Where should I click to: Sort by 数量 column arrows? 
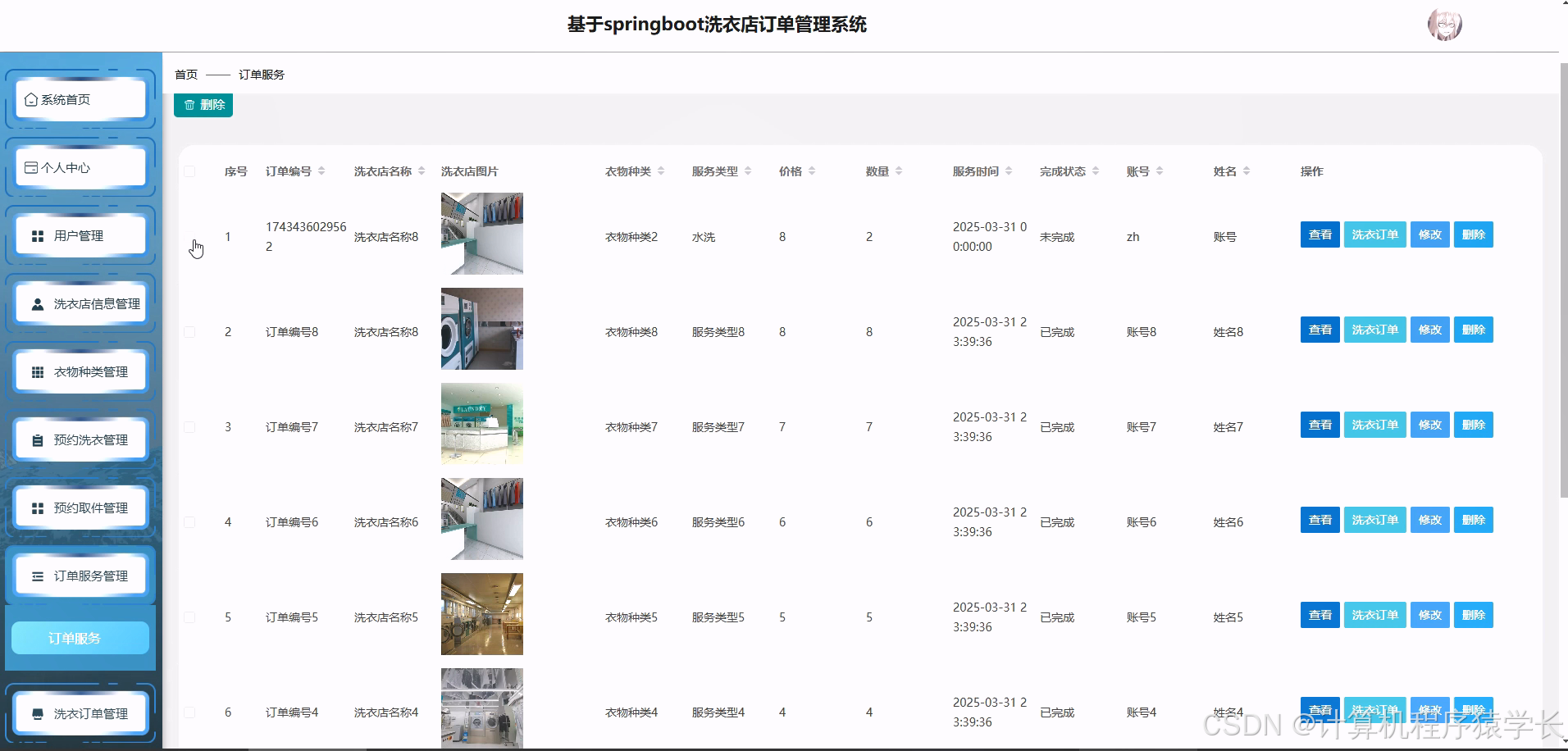coord(899,171)
